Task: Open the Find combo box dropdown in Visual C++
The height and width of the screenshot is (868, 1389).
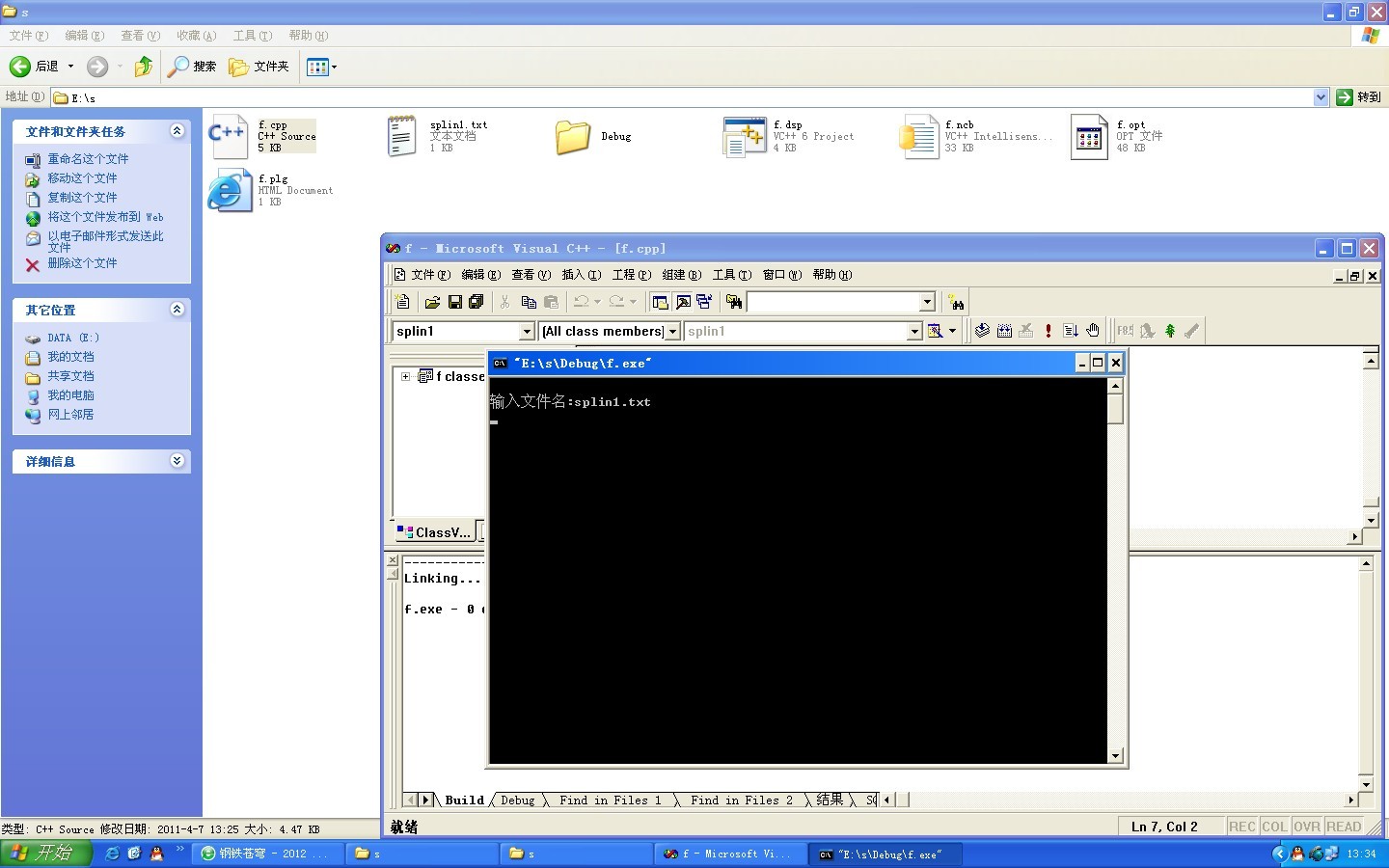Action: pos(927,302)
